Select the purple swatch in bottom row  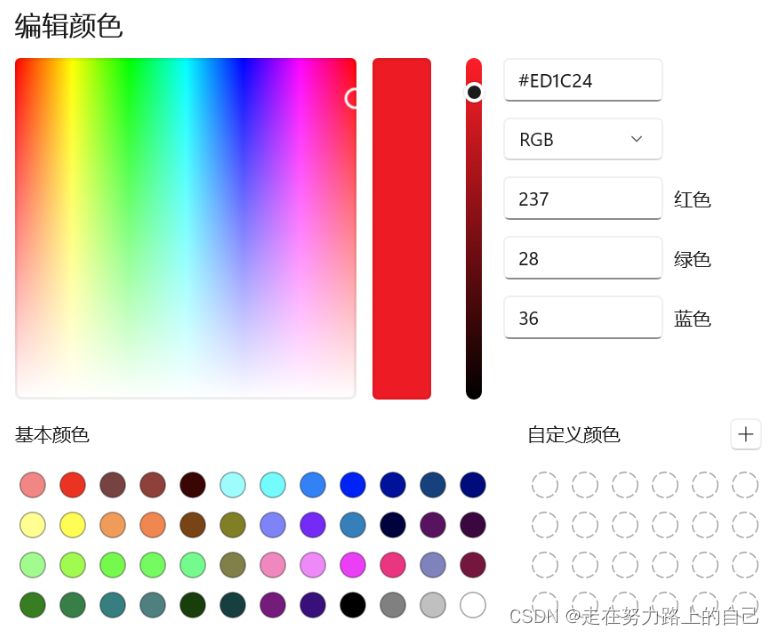click(x=272, y=605)
